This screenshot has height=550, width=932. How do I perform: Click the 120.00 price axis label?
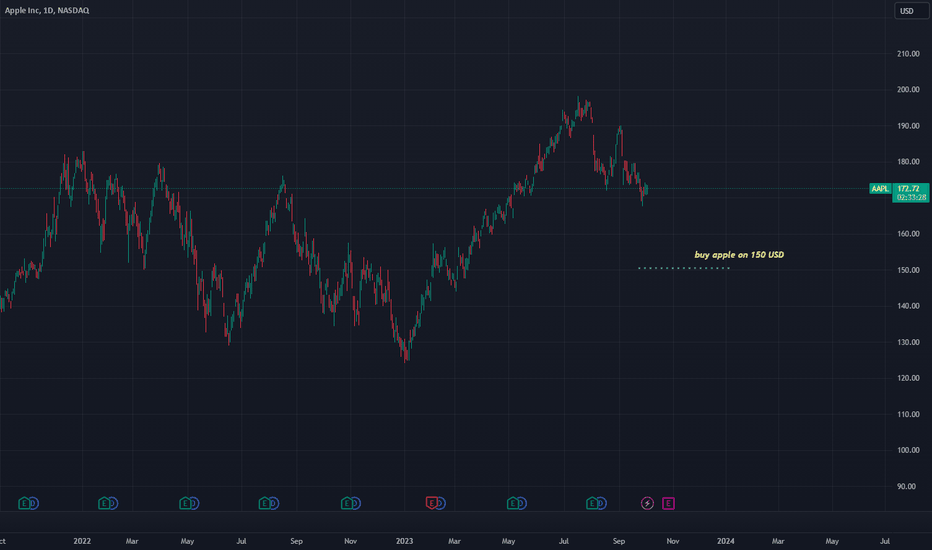(908, 378)
